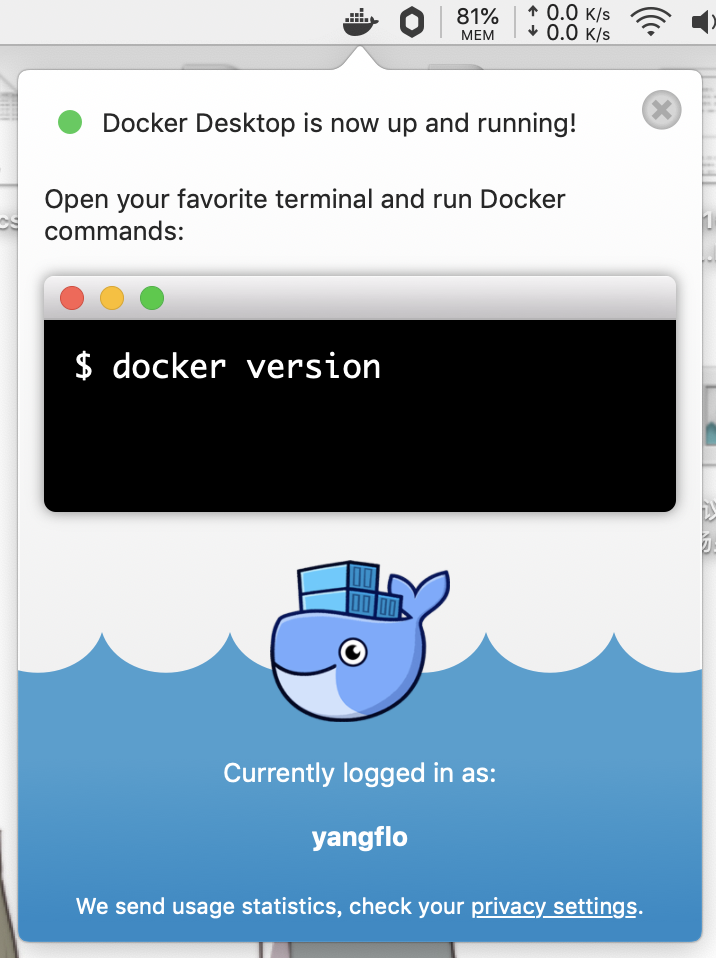Click the Docker whale mascot illustration

coord(360,640)
